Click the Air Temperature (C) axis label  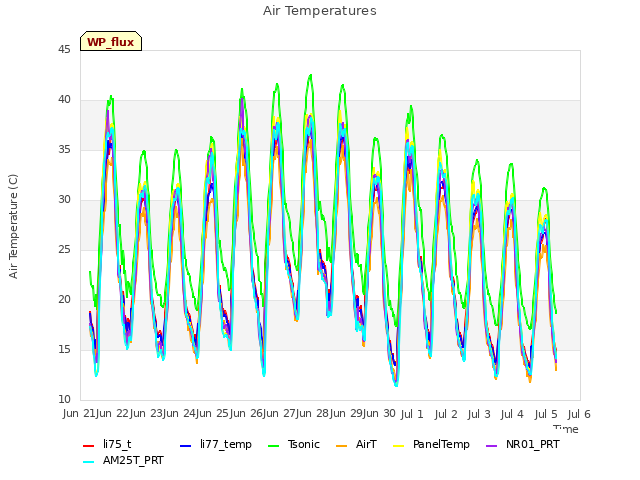13,227
